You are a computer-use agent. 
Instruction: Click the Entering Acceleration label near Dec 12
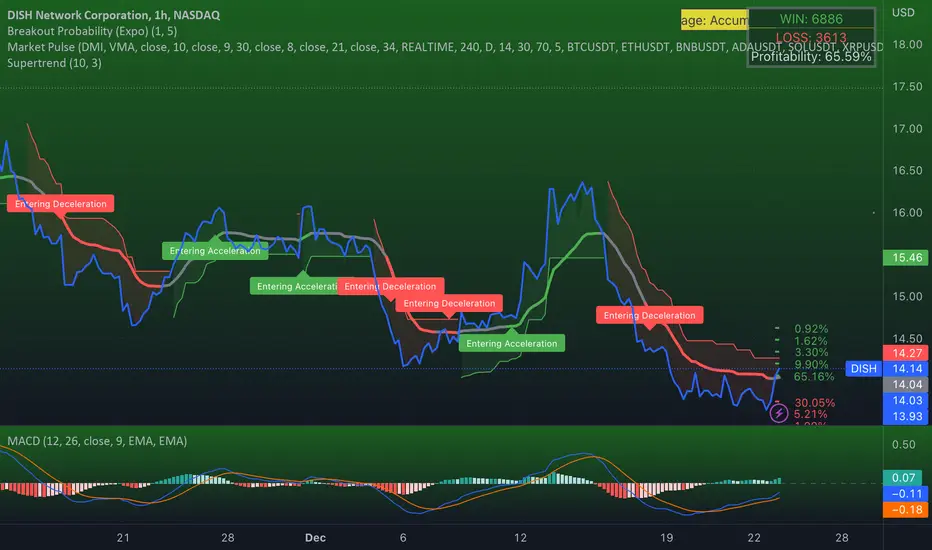pyautogui.click(x=512, y=343)
